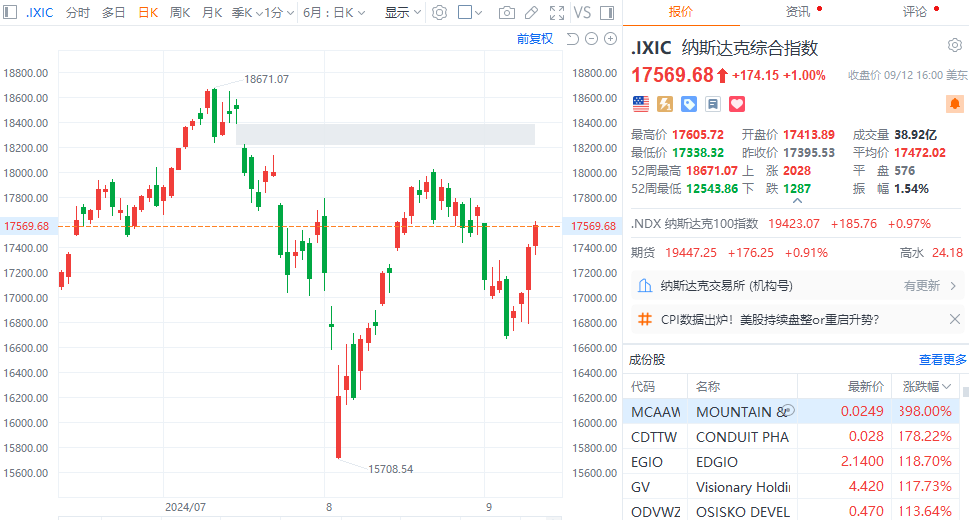Viewport: 969px width, 520px height.
Task: Collapse quote details with up chevron
Action: [797, 201]
